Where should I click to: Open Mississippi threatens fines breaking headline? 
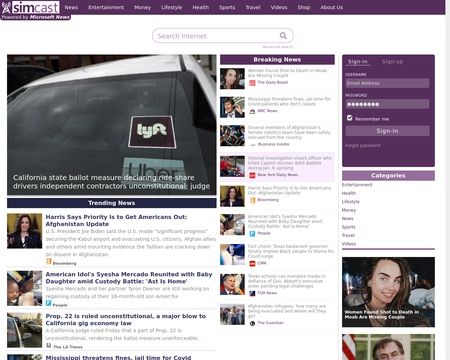(x=289, y=101)
